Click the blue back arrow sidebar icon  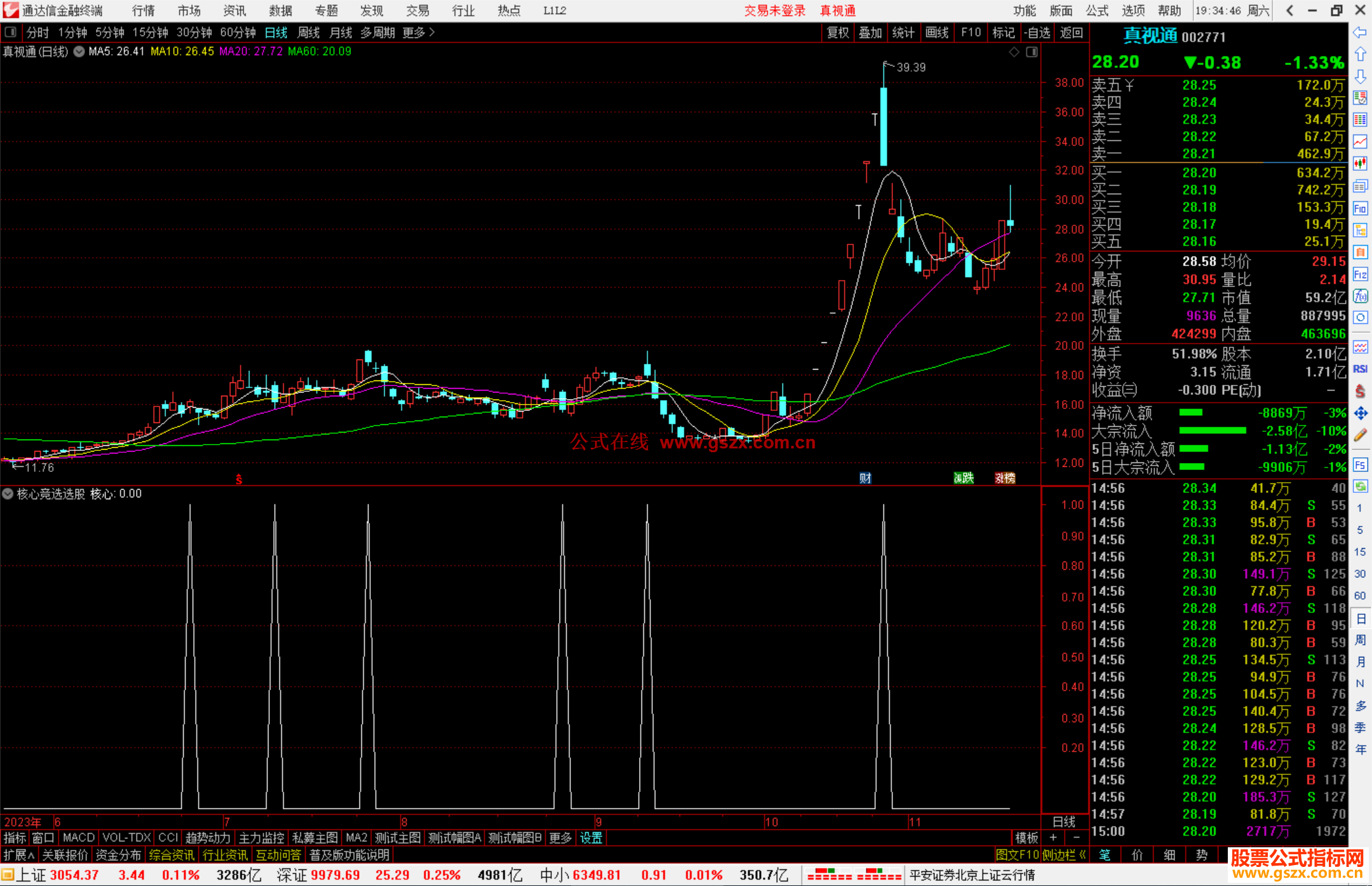1359,32
